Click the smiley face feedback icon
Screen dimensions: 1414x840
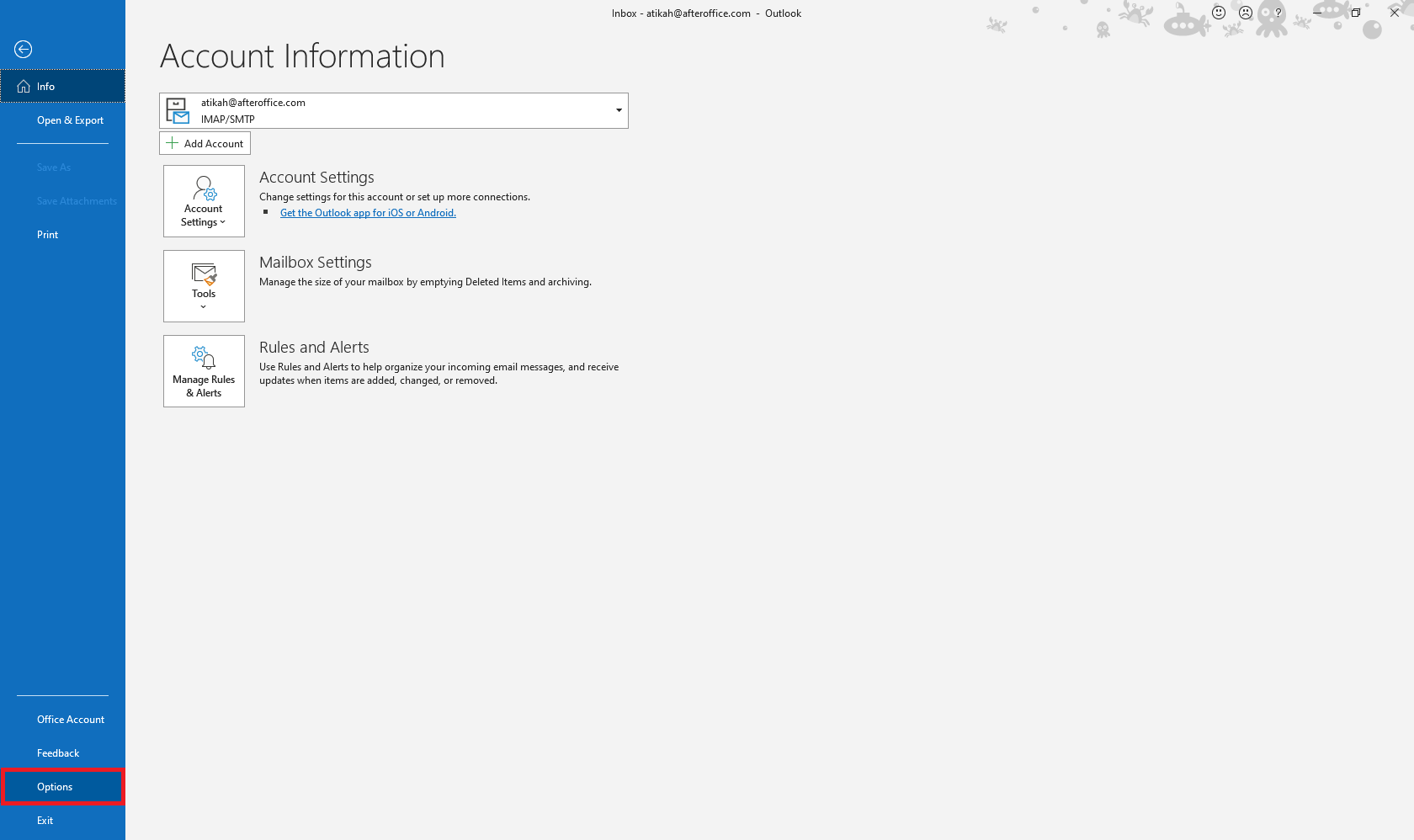[1219, 13]
